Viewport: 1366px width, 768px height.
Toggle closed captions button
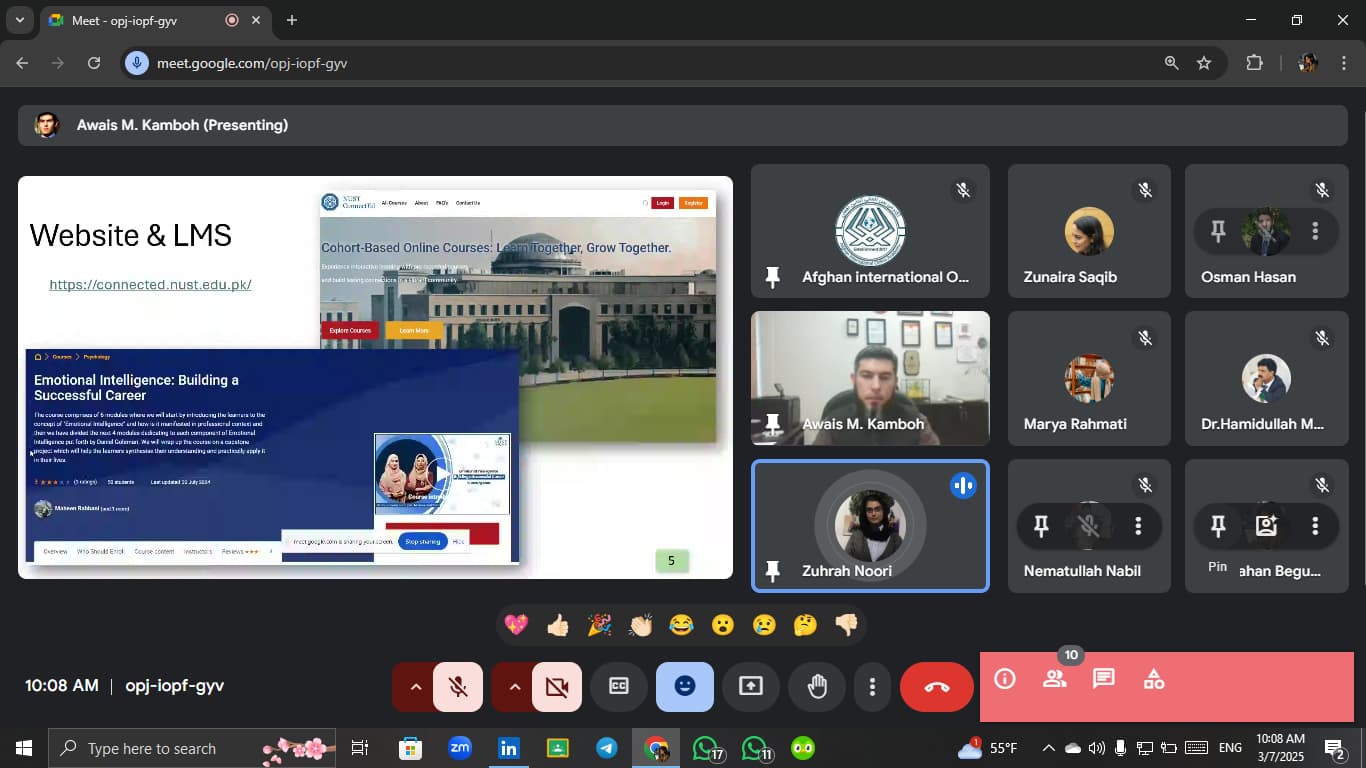click(x=619, y=687)
